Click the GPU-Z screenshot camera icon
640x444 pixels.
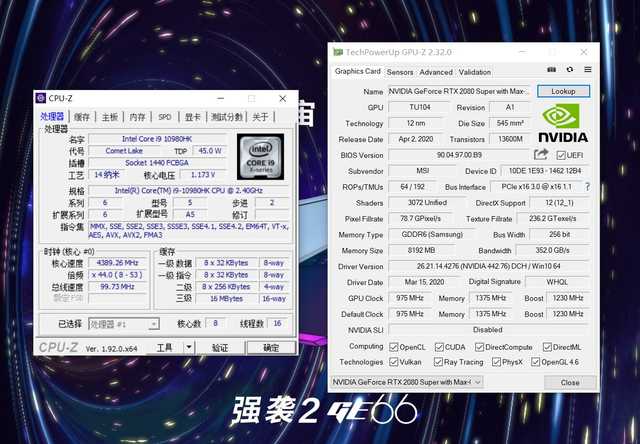click(x=551, y=70)
